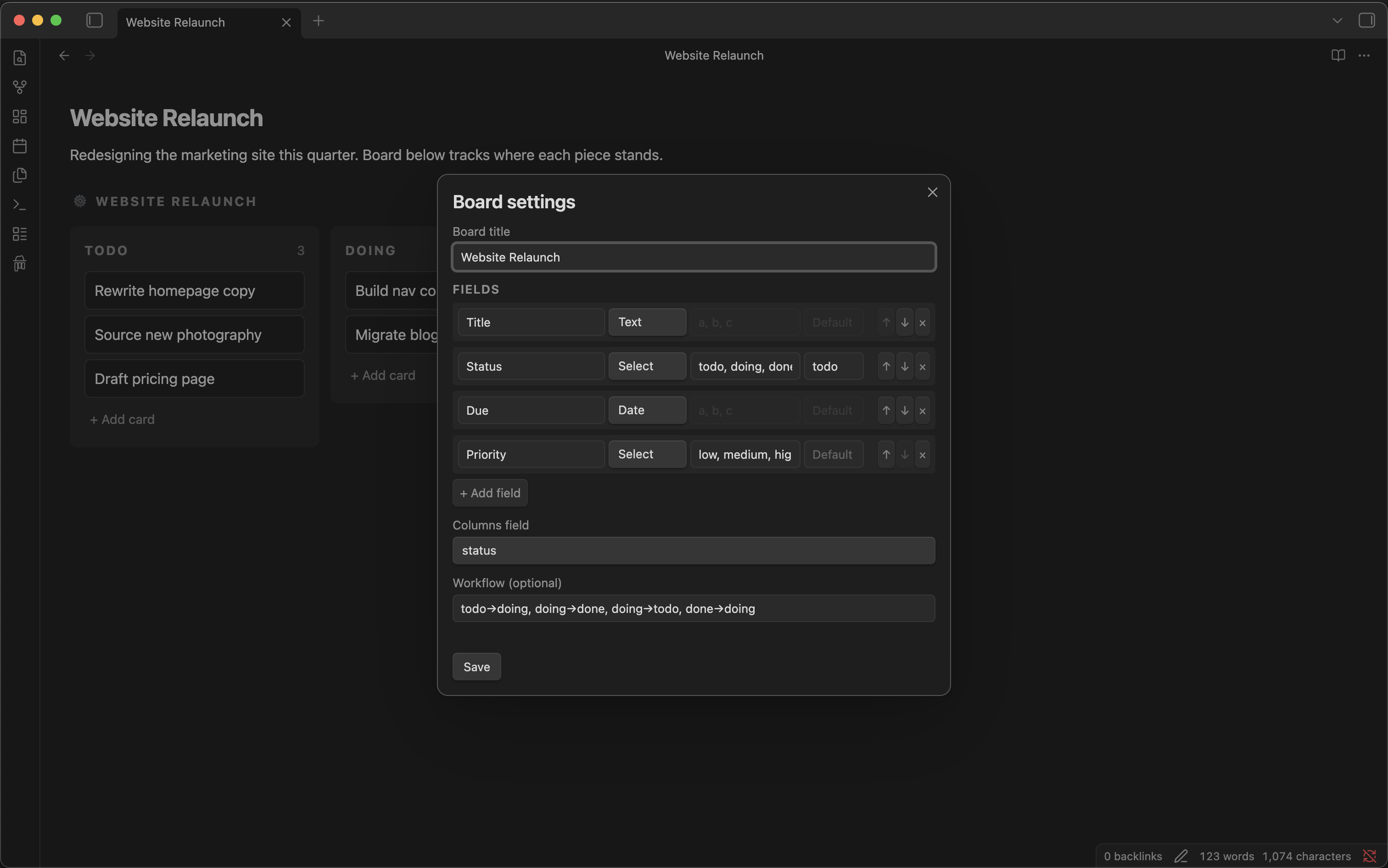Edit the Status field name input
The height and width of the screenshot is (868, 1388).
531,366
